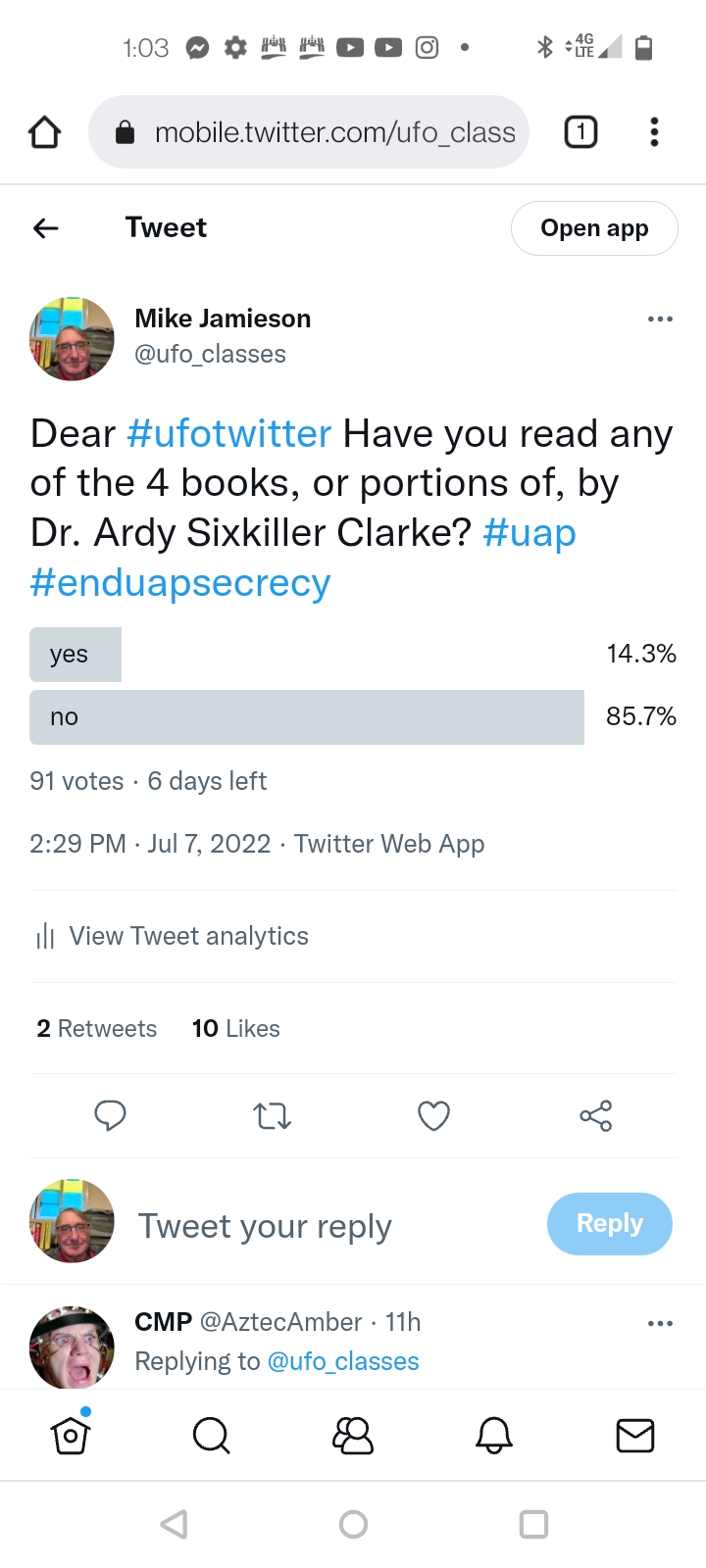The image size is (706, 1568).
Task: Tap the share icon
Action: [x=595, y=1115]
